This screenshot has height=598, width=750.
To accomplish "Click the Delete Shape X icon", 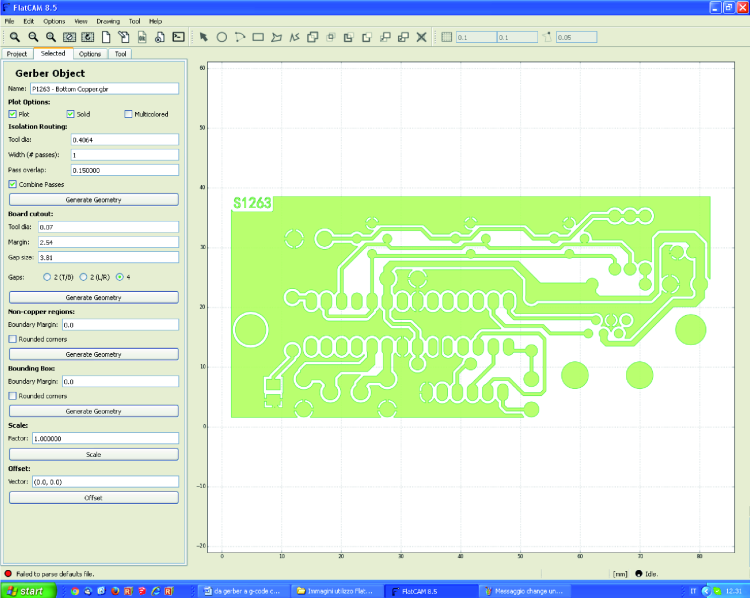I will point(421,37).
